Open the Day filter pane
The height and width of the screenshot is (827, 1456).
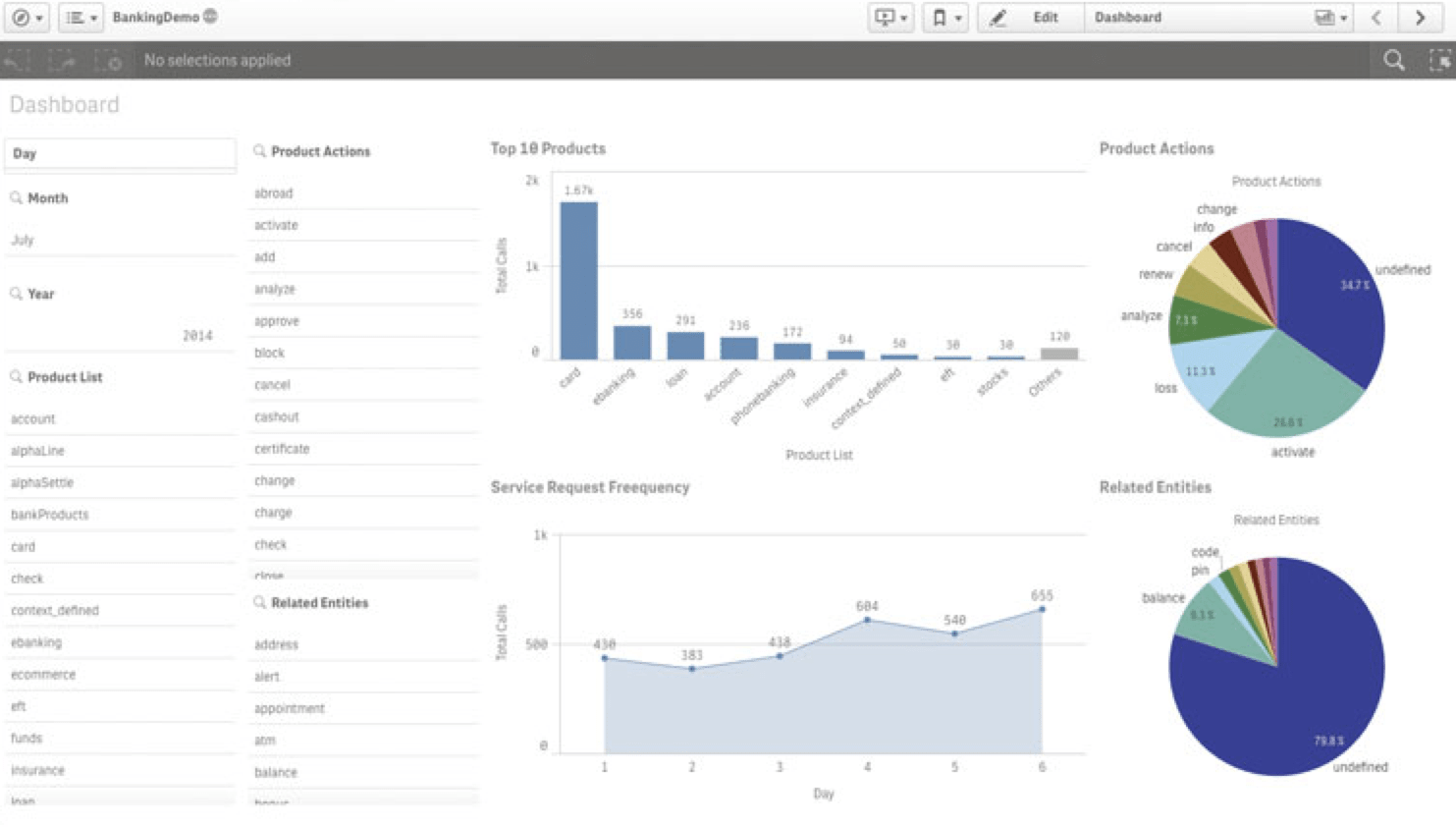click(120, 153)
